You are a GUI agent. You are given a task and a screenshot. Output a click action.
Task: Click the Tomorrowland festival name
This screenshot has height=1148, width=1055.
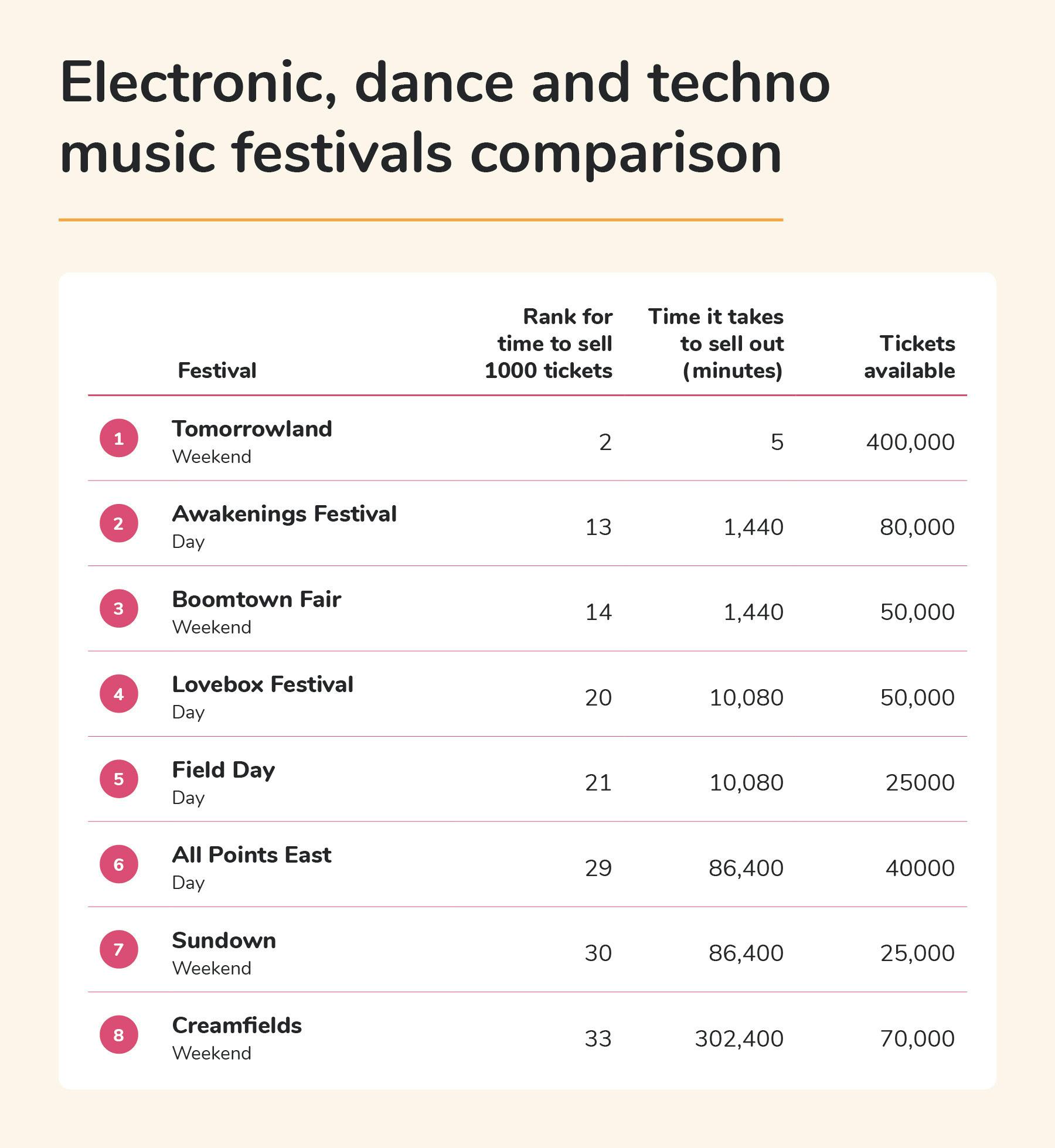tap(252, 429)
